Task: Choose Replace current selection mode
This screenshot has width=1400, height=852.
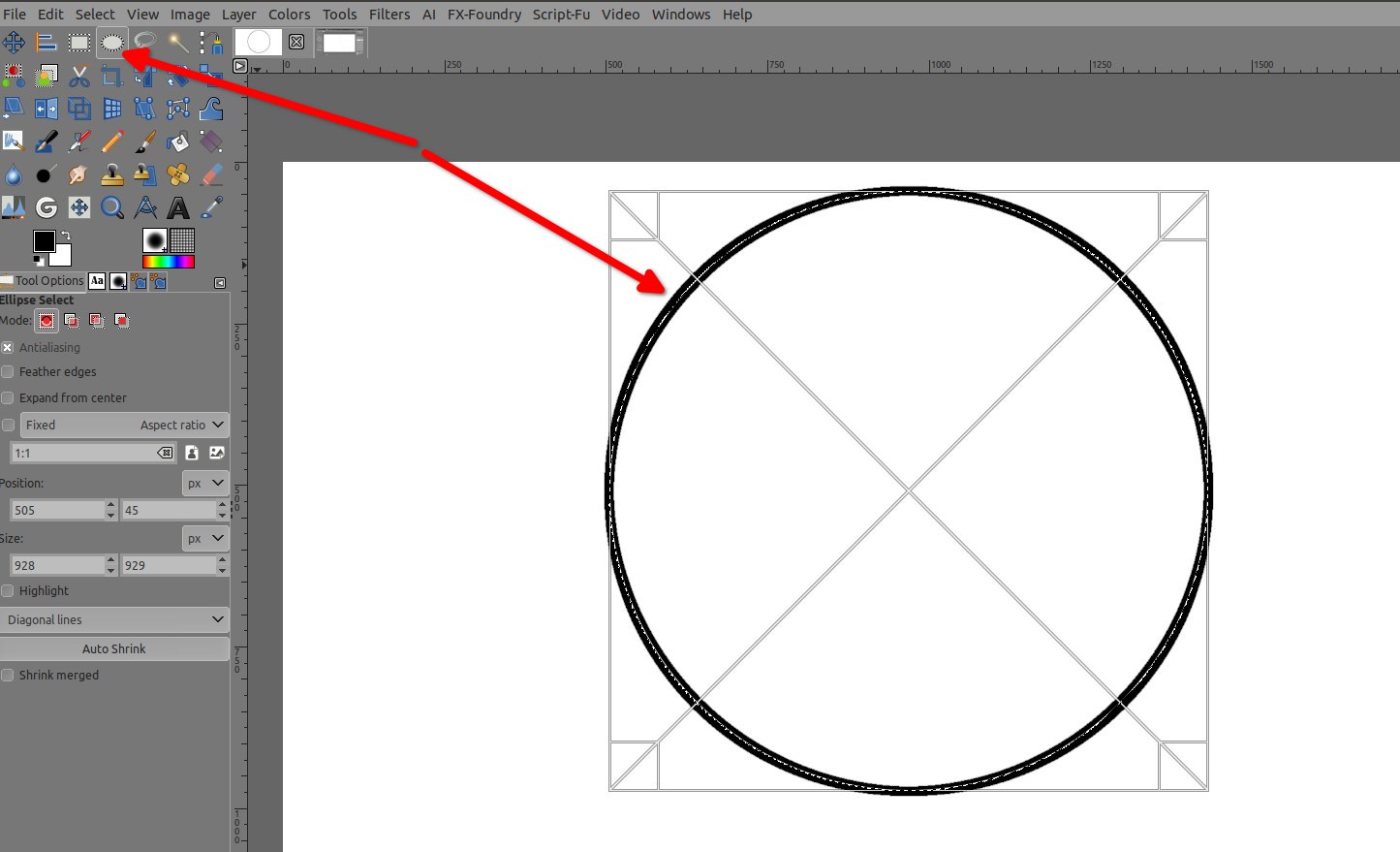Action: click(x=47, y=320)
